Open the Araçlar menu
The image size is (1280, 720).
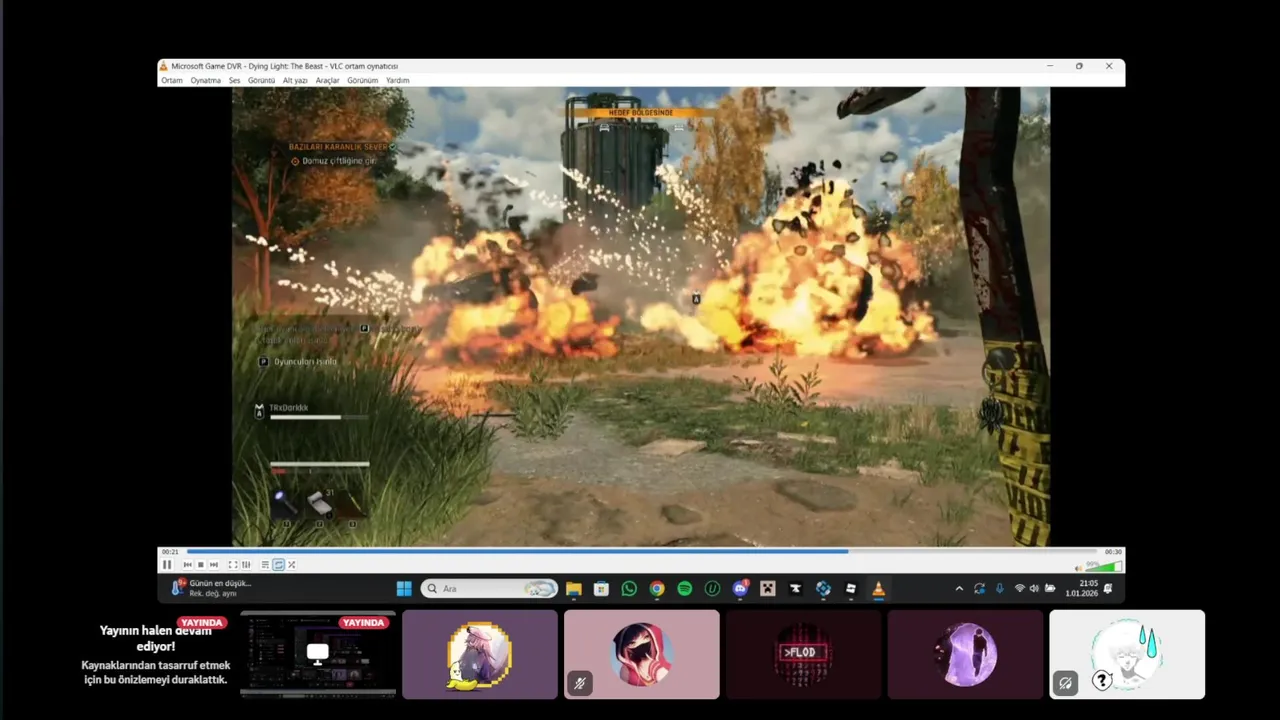coord(328,80)
